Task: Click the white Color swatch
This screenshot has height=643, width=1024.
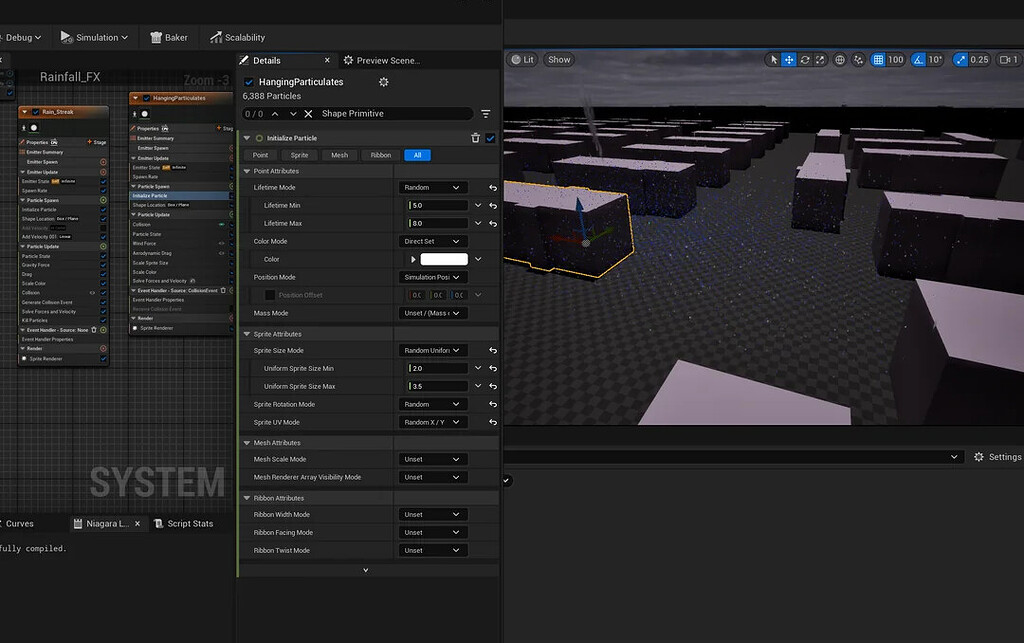Action: click(x=444, y=259)
